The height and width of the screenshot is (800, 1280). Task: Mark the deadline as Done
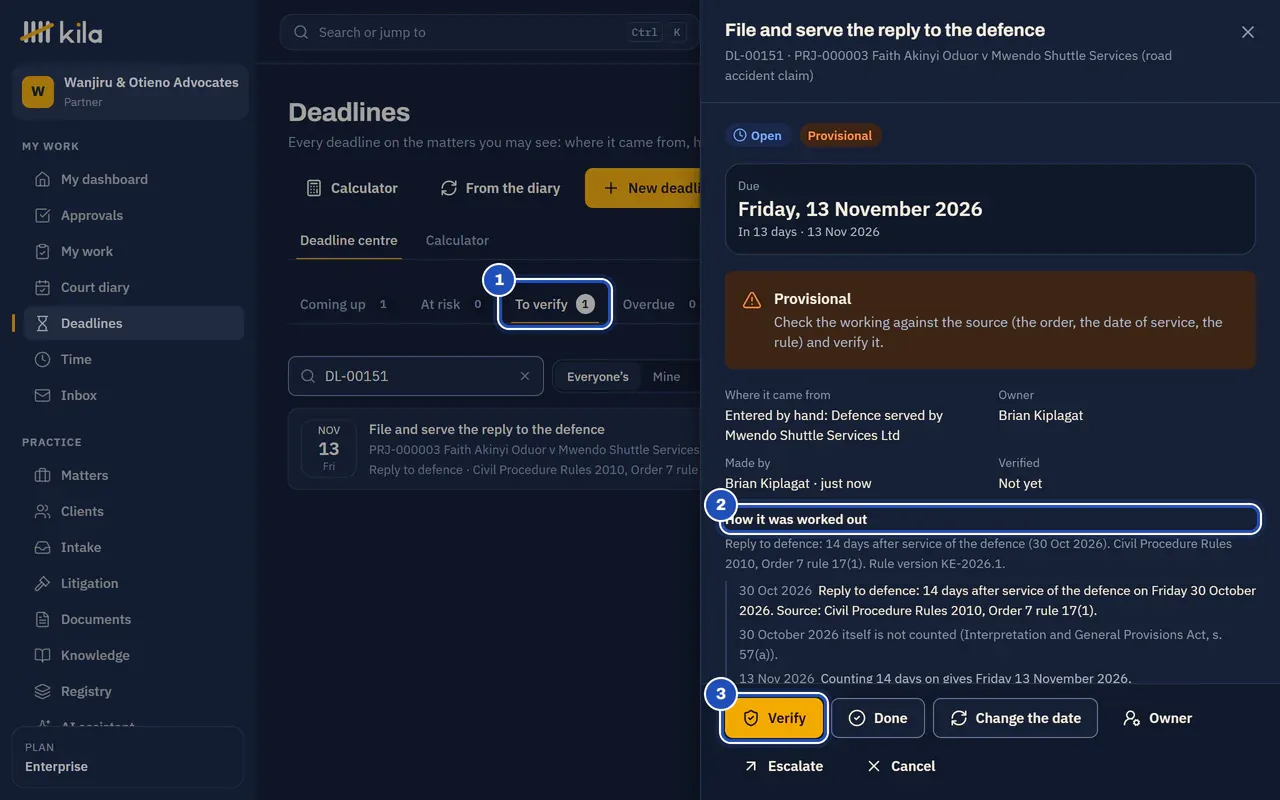(x=878, y=718)
